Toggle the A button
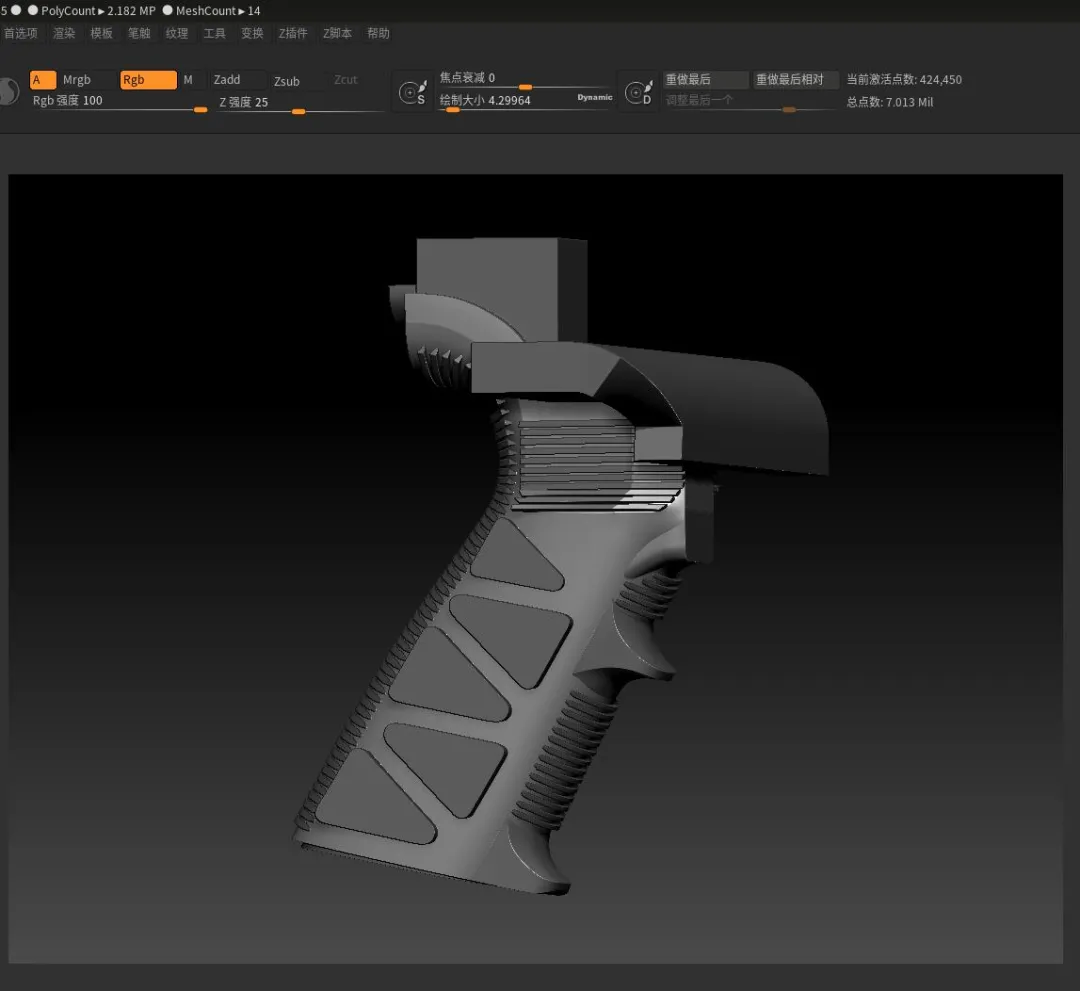 42,80
